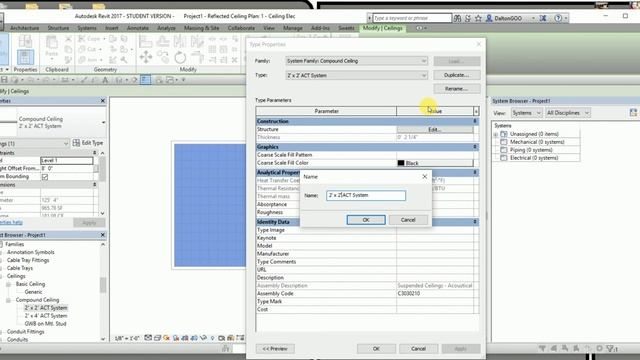Click the Duplicate... button
Image resolution: width=640 pixels, height=360 pixels.
457,75
